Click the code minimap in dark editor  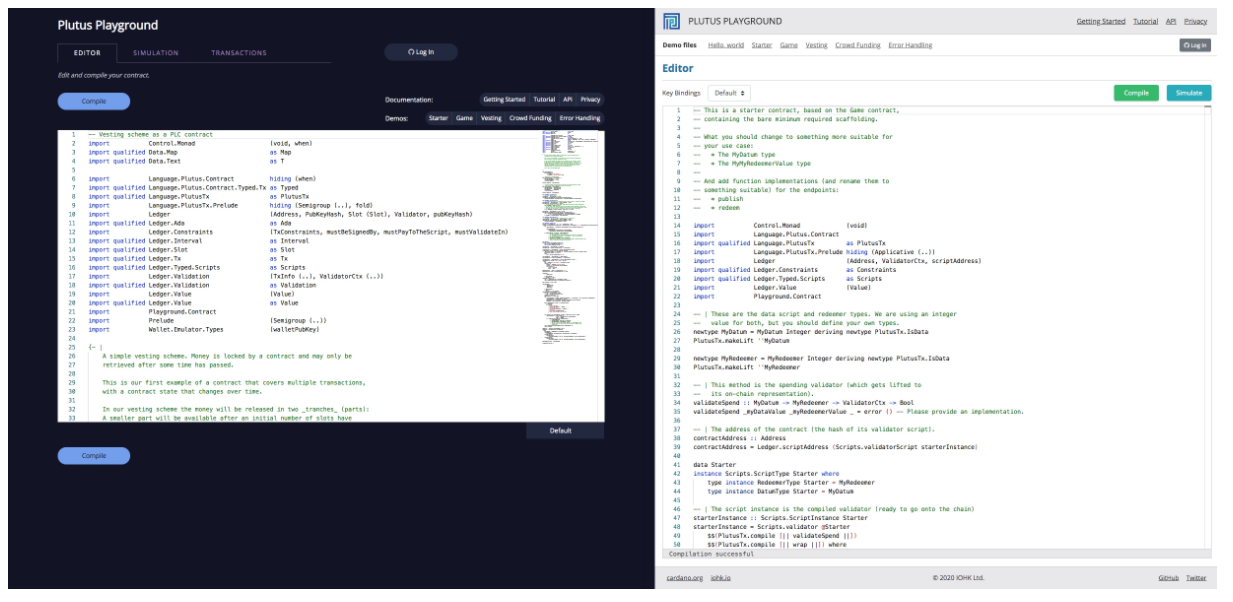click(573, 200)
